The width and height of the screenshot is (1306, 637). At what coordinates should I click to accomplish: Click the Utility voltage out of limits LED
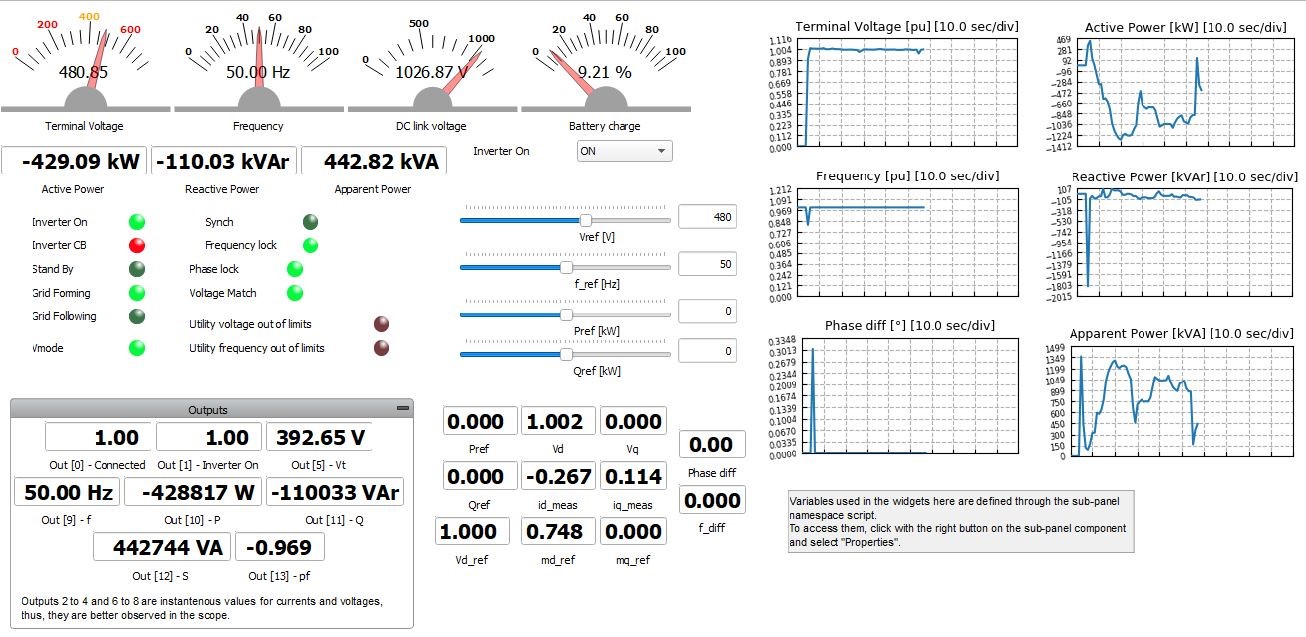(x=381, y=324)
